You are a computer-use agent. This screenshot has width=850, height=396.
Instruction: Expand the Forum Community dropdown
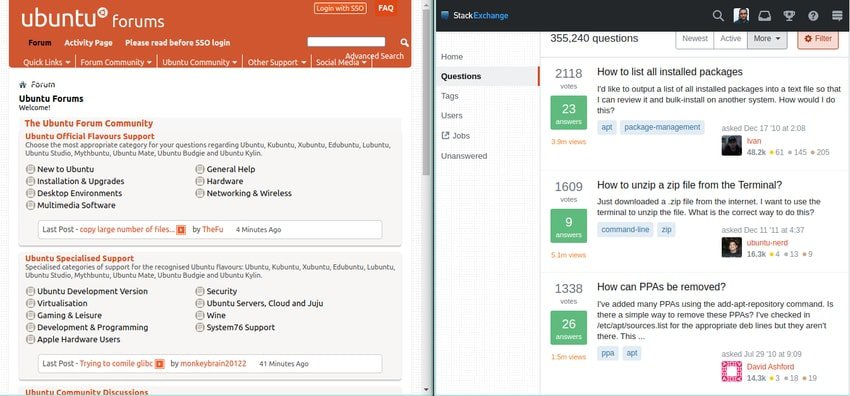click(x=116, y=62)
